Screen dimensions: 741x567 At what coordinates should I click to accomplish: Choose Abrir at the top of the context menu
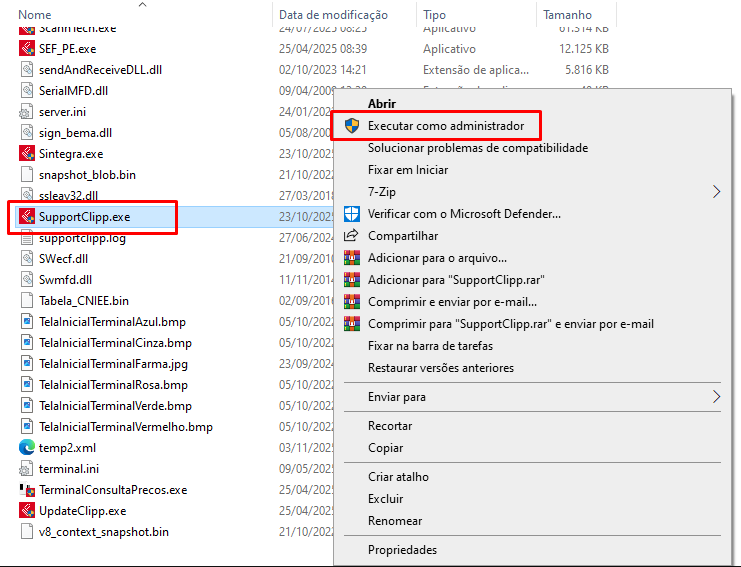click(382, 104)
